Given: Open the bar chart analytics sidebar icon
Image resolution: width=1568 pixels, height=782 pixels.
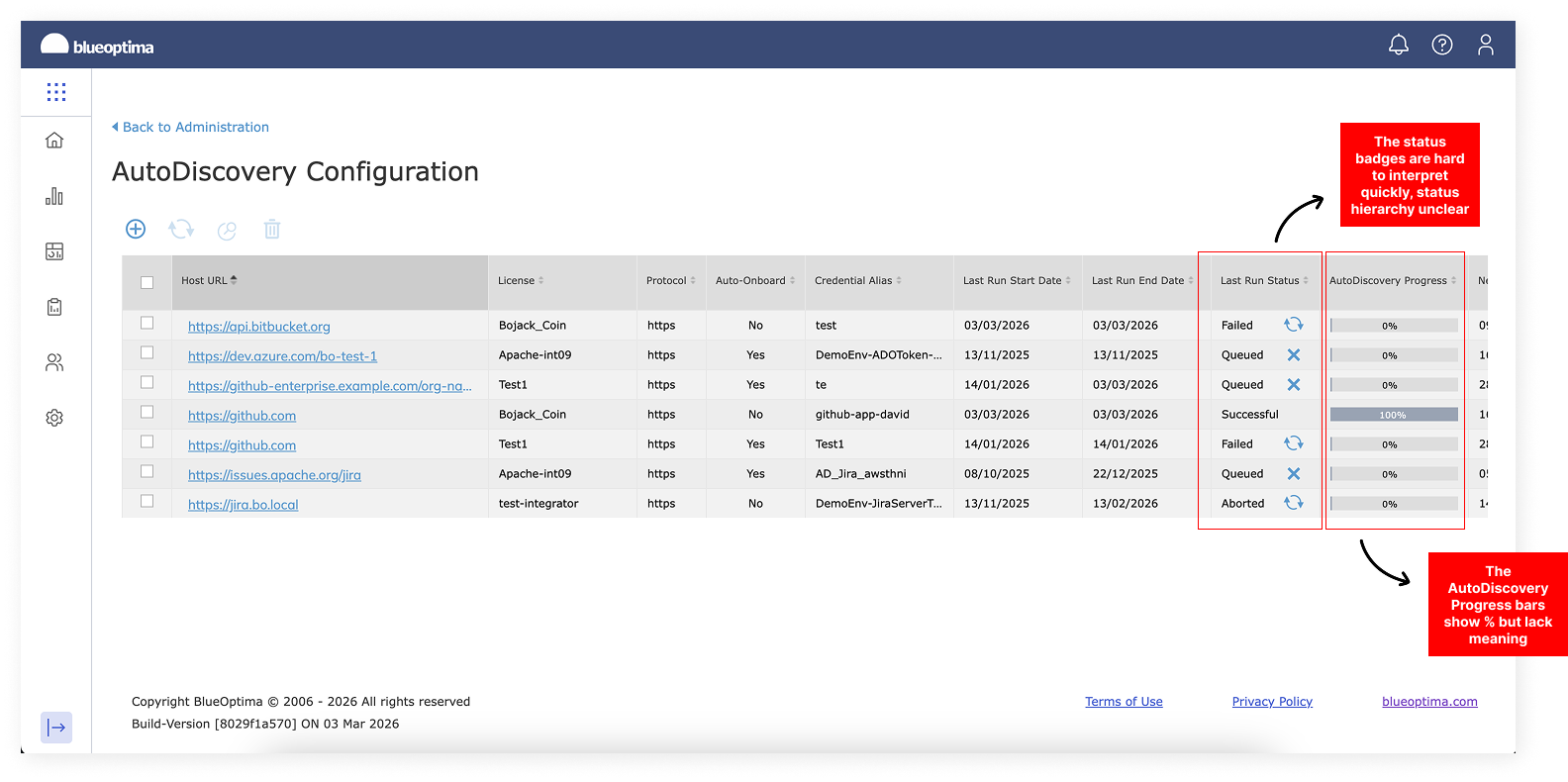Looking at the screenshot, I should 54,196.
